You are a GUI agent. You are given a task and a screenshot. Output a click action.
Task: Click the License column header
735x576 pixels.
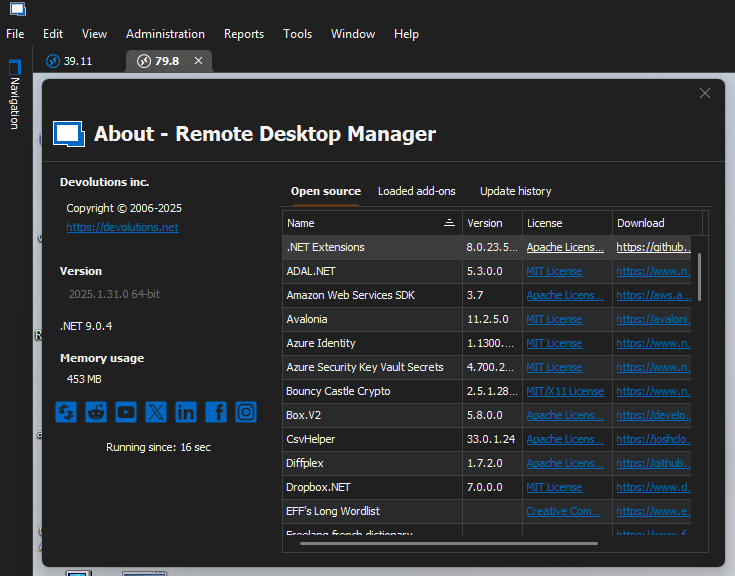coord(567,223)
